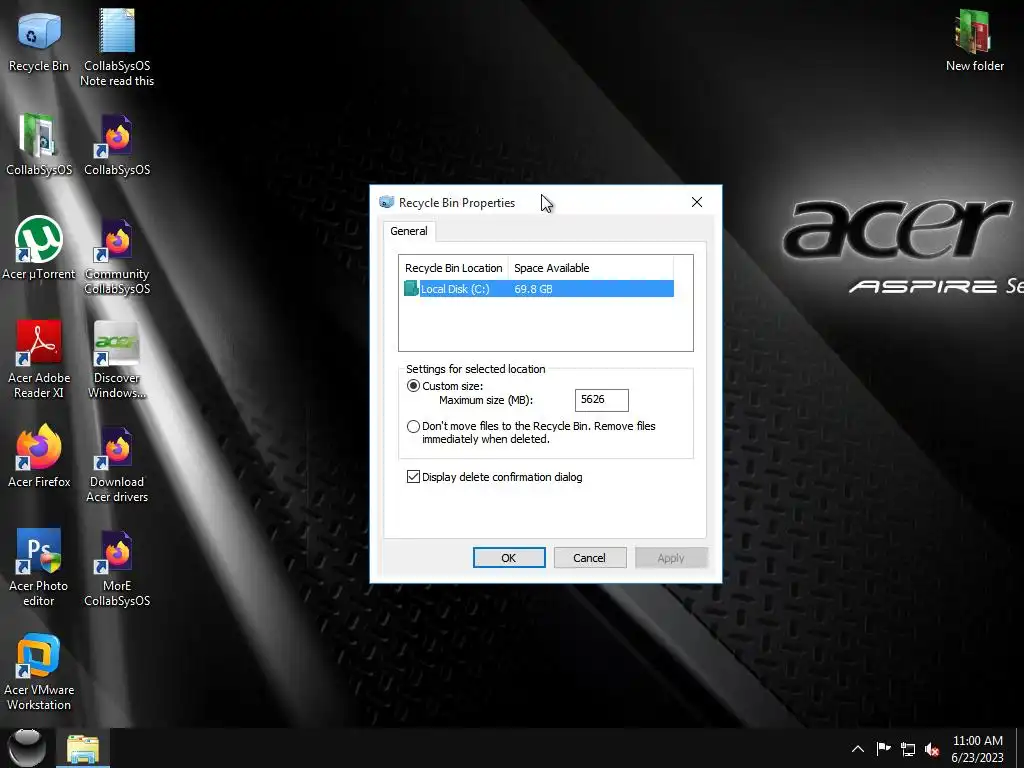Click the network tray icon
1024x768 pixels.
pos(908,749)
